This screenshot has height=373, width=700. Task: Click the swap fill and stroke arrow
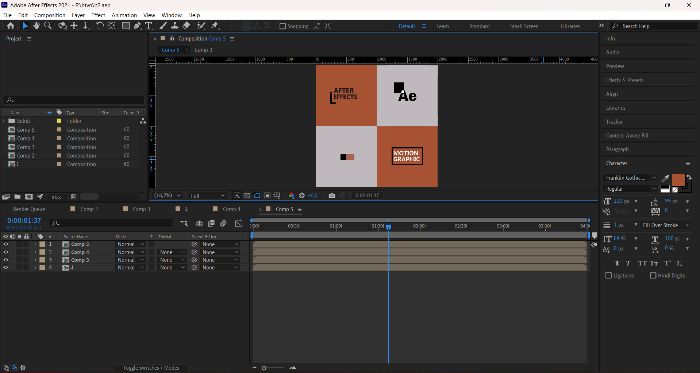coord(689,178)
